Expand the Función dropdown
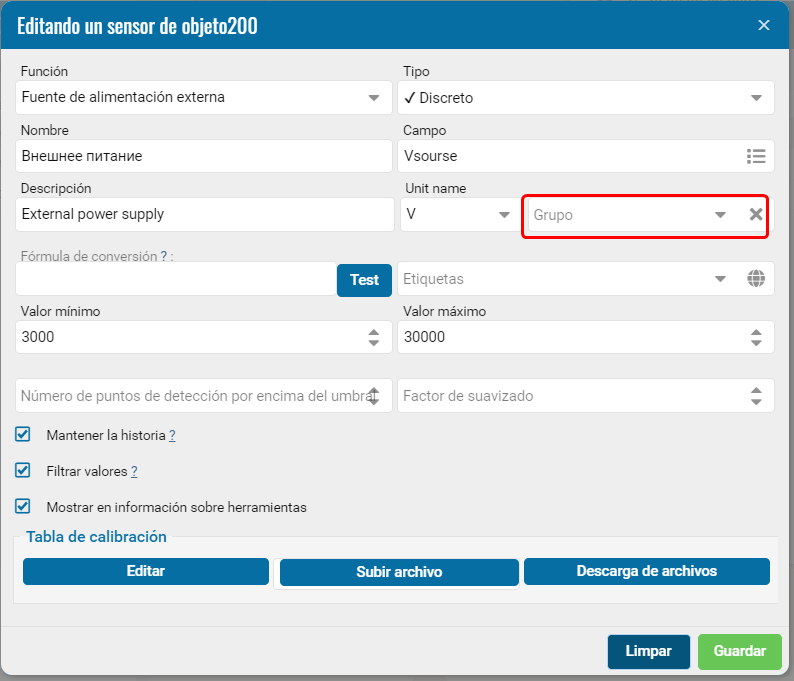794x681 pixels. [x=374, y=98]
